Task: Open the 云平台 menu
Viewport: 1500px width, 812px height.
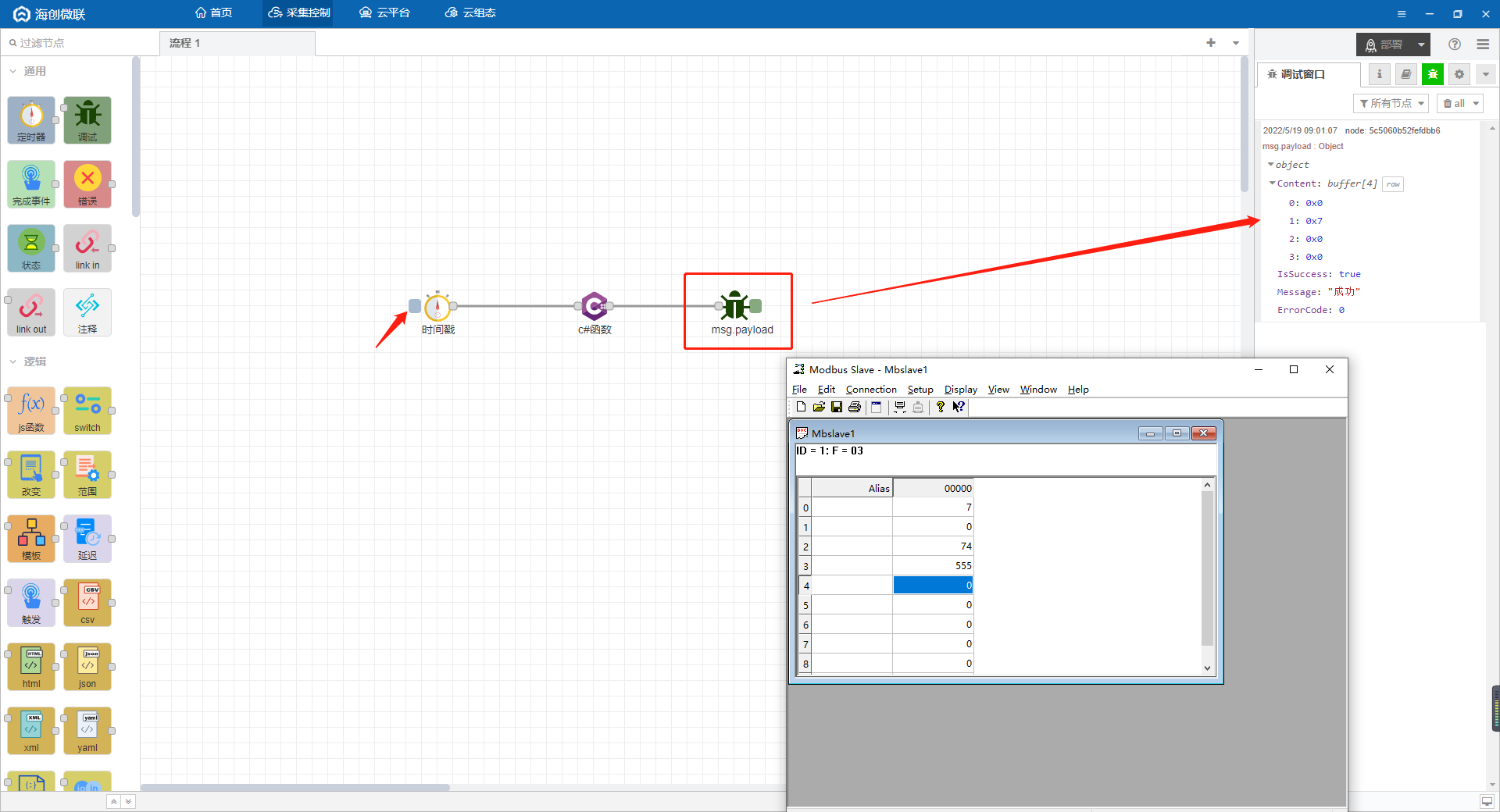Action: coord(384,12)
